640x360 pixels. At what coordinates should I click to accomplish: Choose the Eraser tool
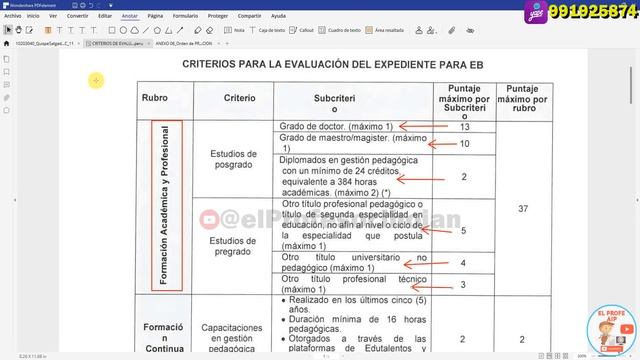coord(209,30)
